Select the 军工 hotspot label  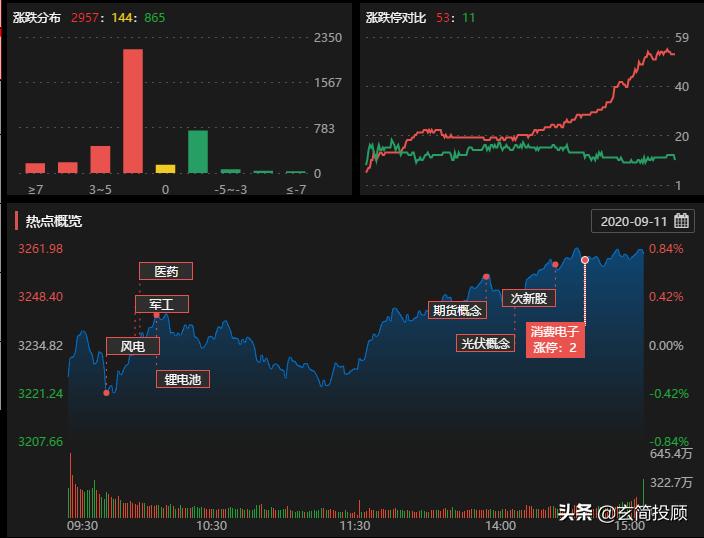162,304
